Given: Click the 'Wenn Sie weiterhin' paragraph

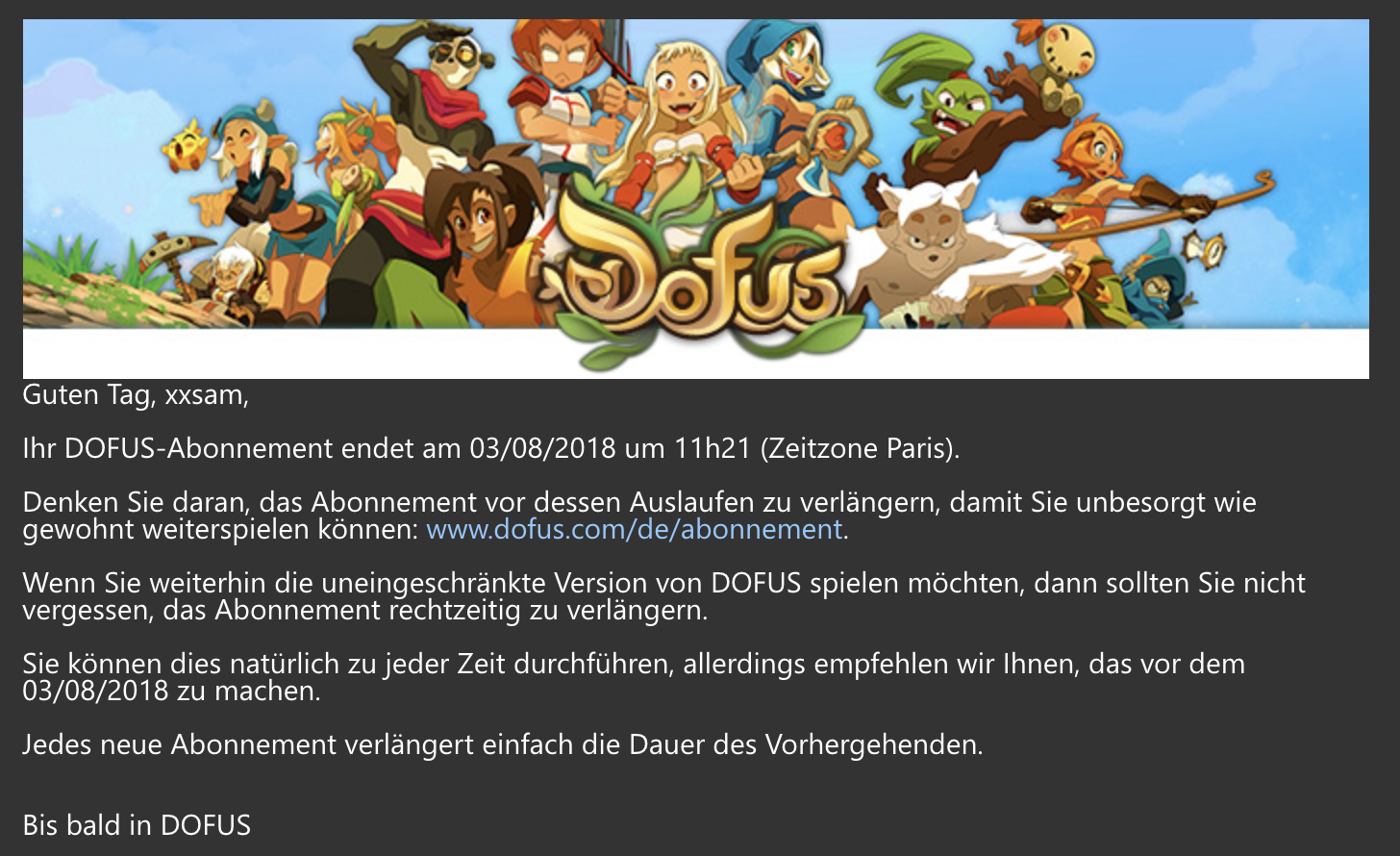Looking at the screenshot, I should point(663,596).
